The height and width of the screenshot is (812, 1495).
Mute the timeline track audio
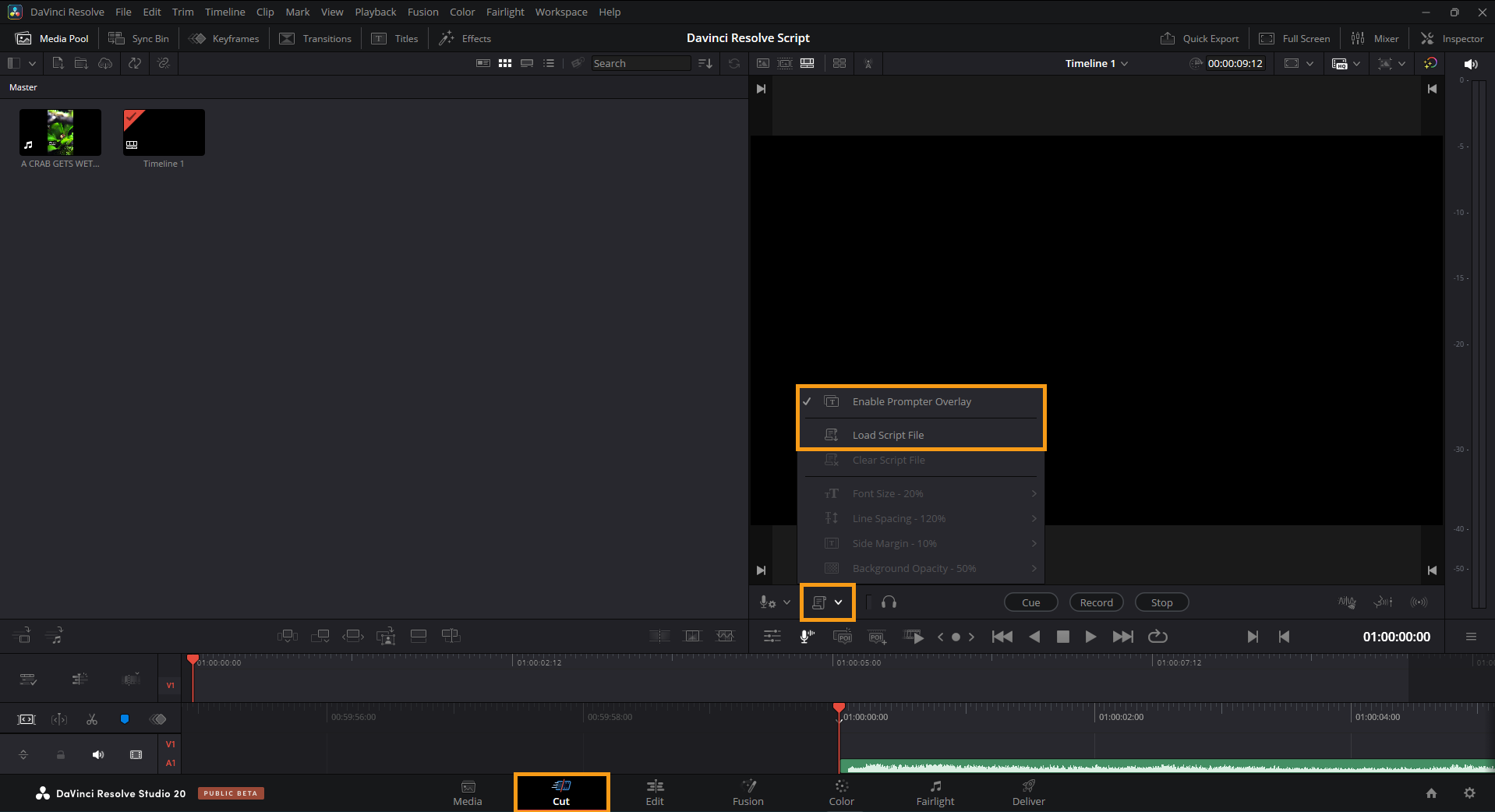[x=98, y=754]
